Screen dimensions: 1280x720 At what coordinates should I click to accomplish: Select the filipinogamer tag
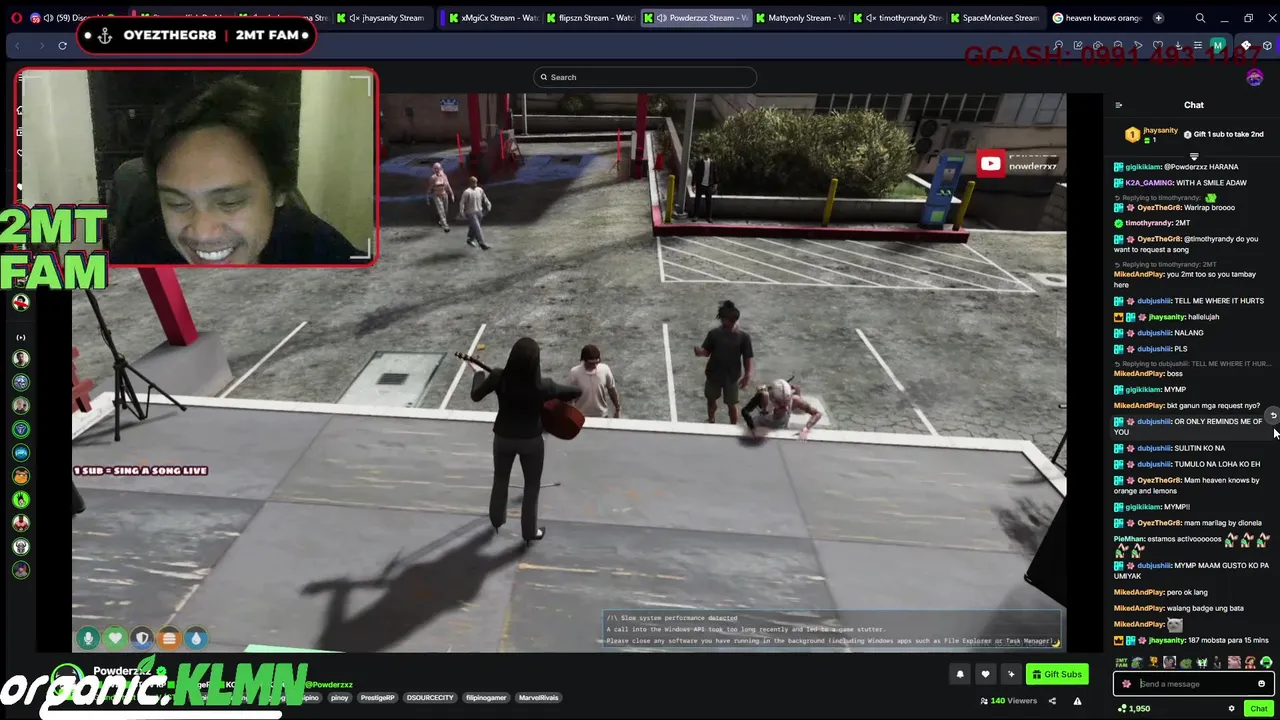(486, 698)
